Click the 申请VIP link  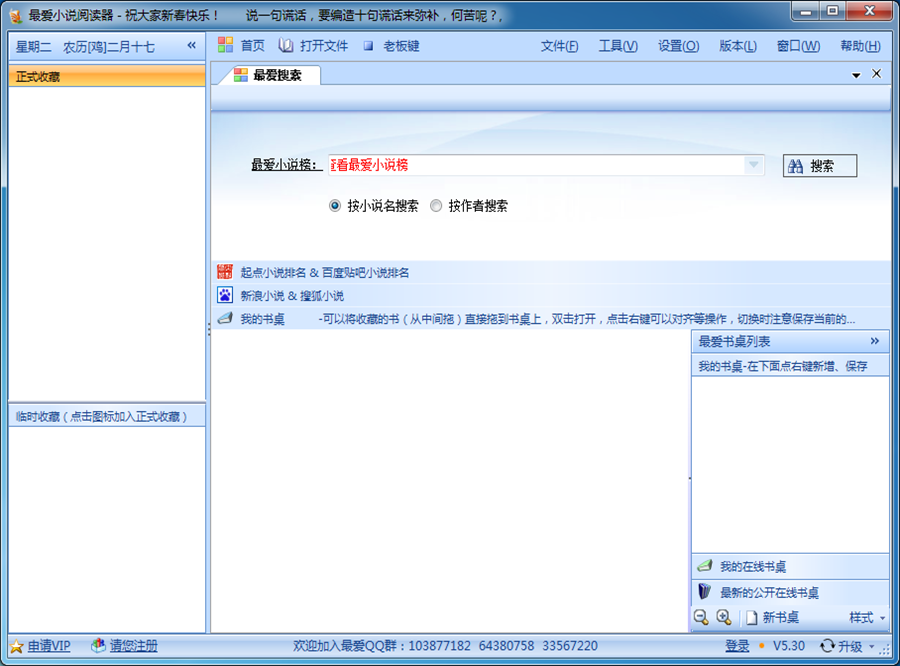[x=49, y=646]
